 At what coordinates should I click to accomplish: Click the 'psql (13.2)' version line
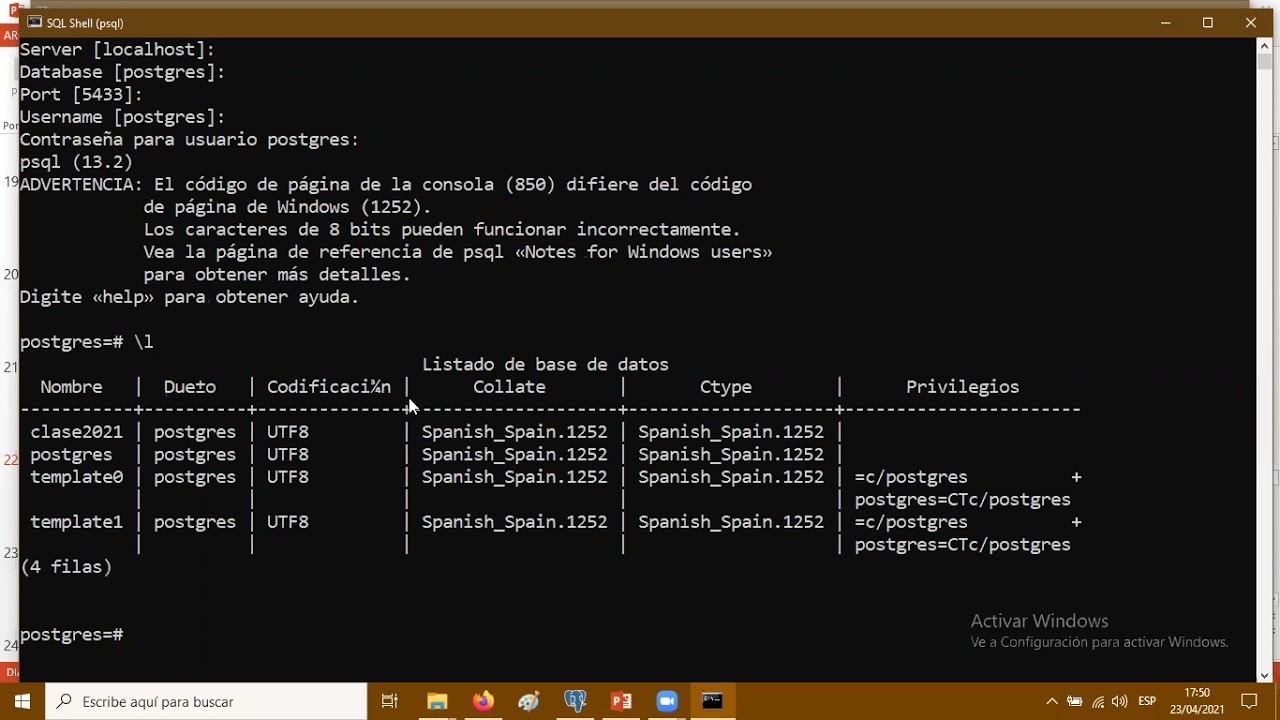pyautogui.click(x=77, y=162)
